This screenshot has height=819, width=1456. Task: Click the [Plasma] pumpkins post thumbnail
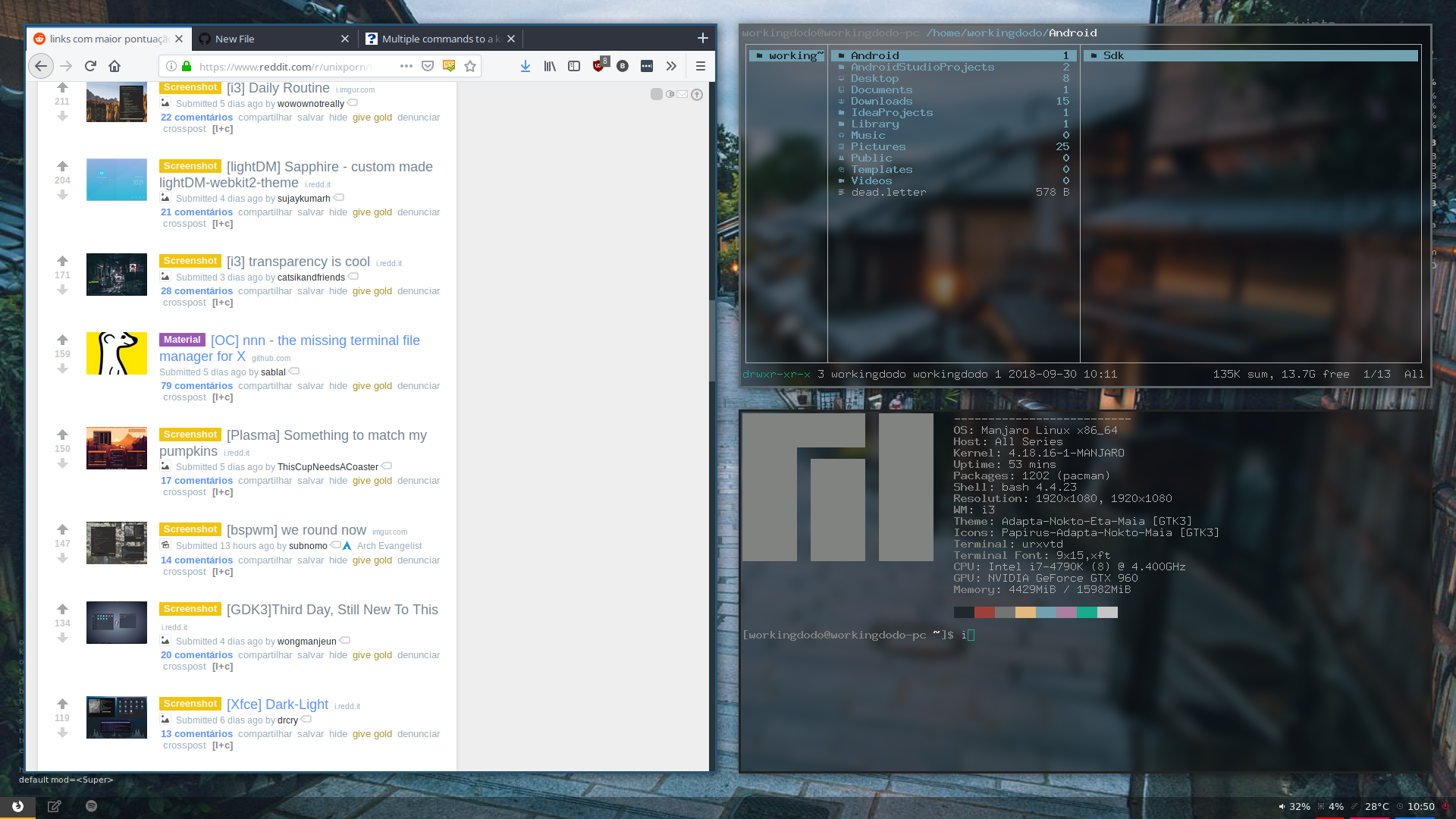coord(116,448)
